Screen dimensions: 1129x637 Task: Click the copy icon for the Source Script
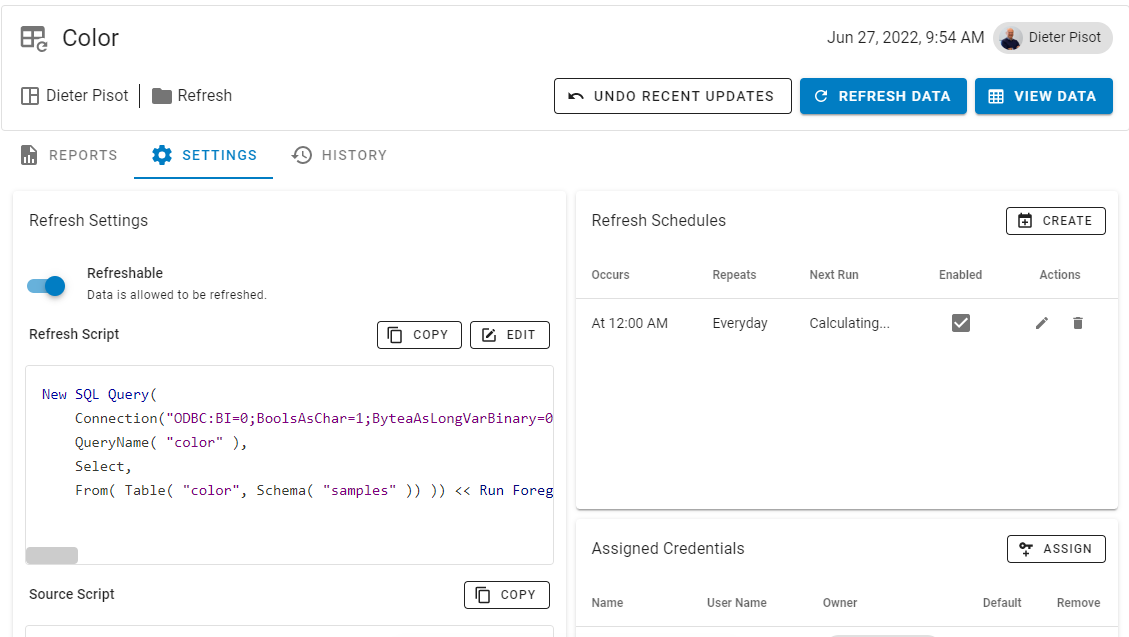[485, 594]
